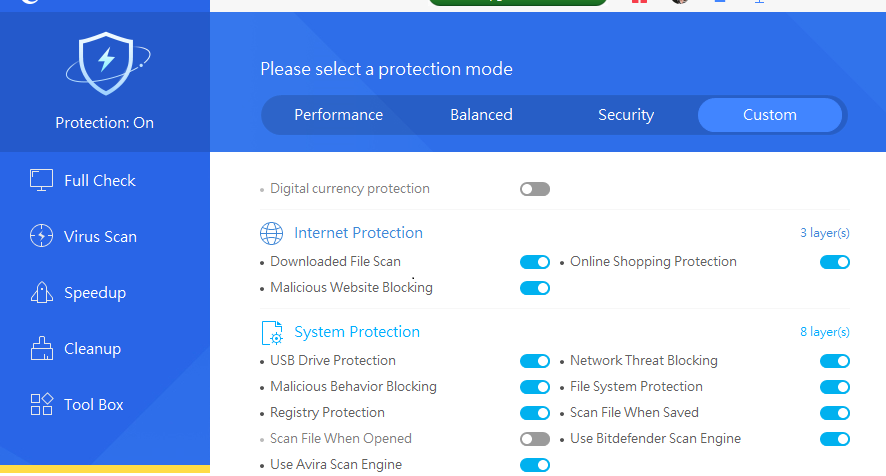Select the Custom protection mode tab
Viewport: 886px width, 476px height.
click(x=770, y=115)
